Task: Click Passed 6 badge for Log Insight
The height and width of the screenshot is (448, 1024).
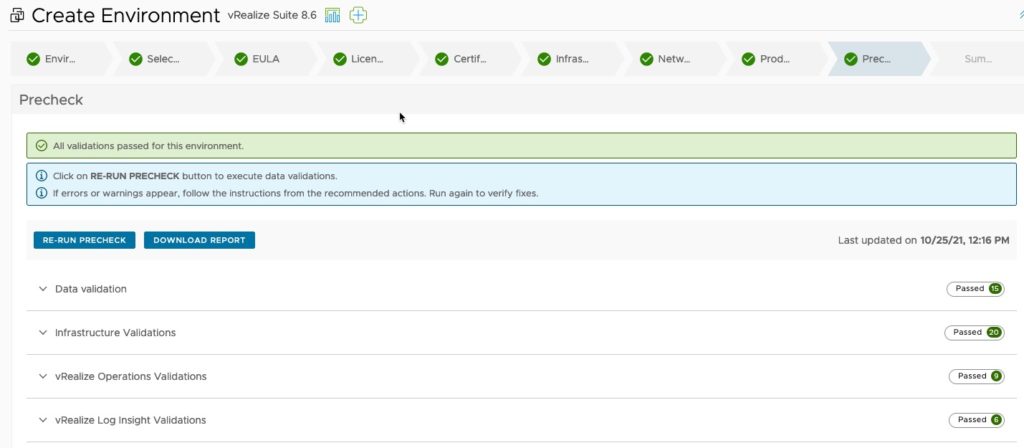Action: point(977,420)
